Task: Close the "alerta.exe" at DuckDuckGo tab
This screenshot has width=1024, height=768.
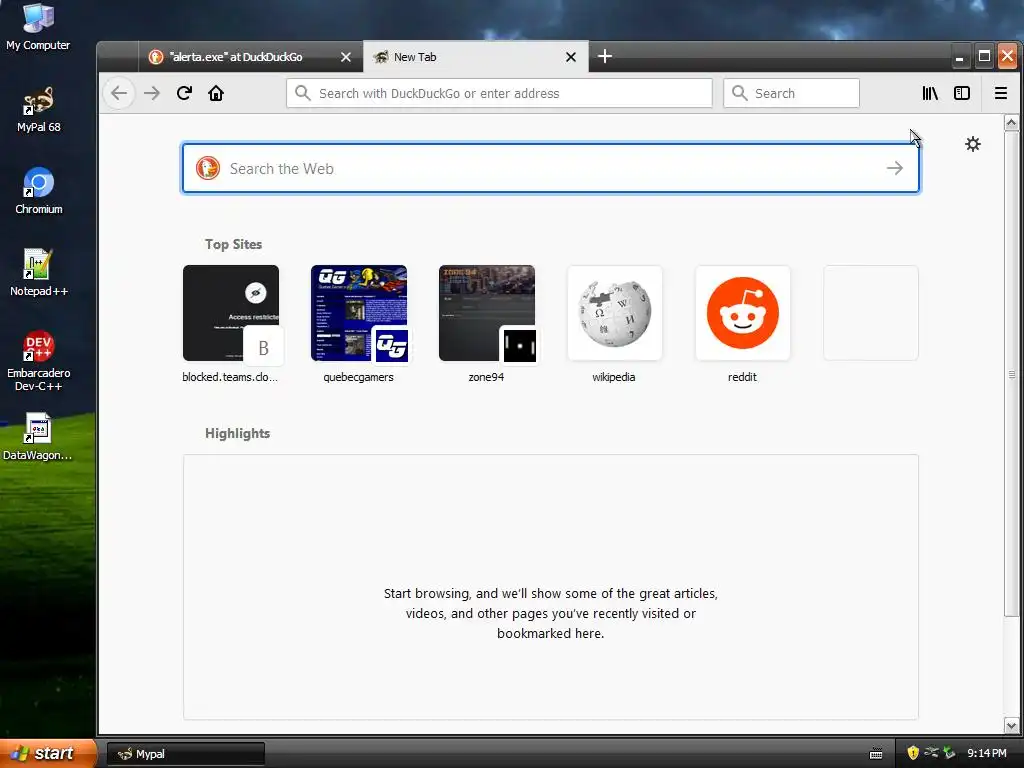Action: click(346, 57)
